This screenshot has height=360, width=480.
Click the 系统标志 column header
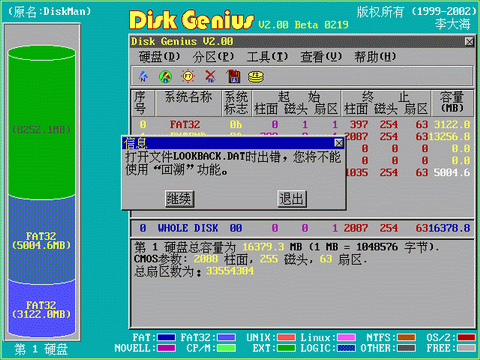236,103
